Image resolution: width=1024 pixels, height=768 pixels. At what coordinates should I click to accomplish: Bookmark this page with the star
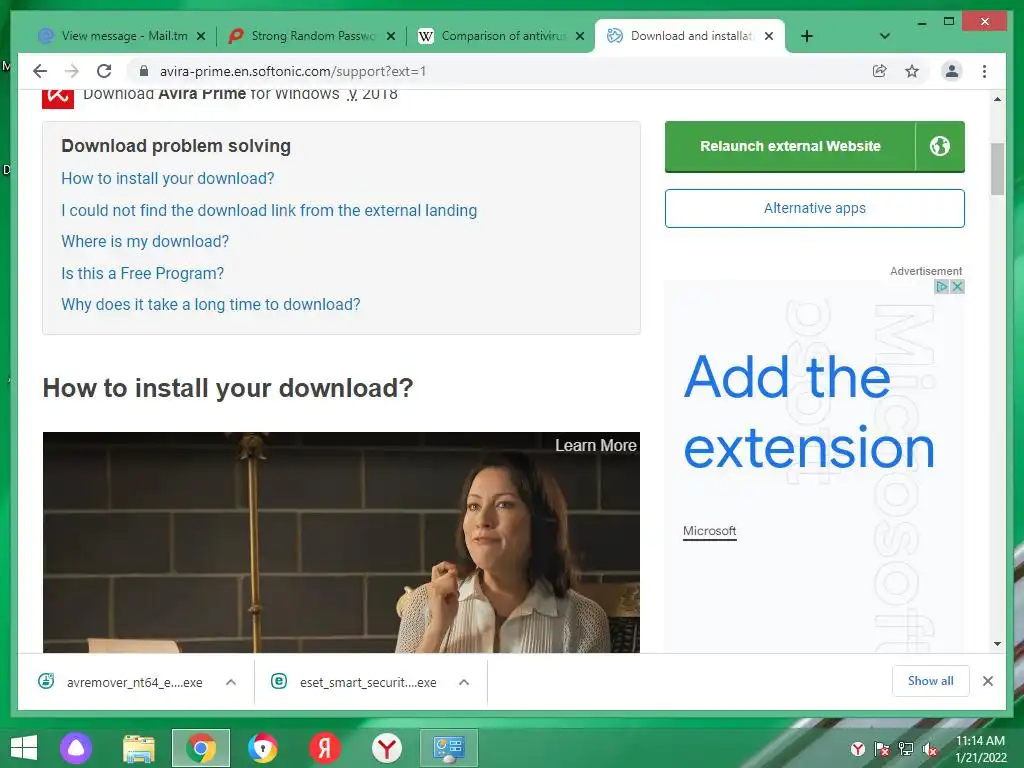tap(912, 71)
